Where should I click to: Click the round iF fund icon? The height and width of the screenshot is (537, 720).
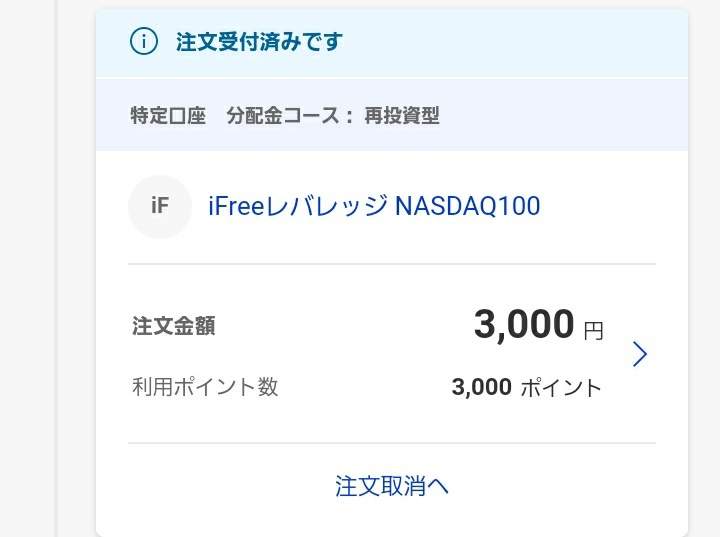(160, 207)
